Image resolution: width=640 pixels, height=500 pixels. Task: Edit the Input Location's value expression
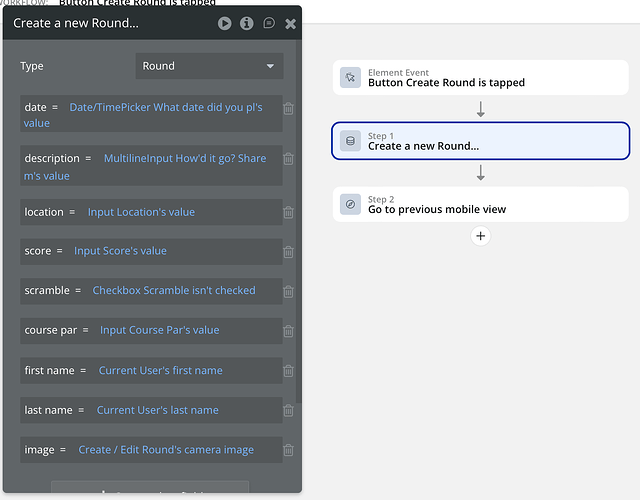[x=141, y=212]
